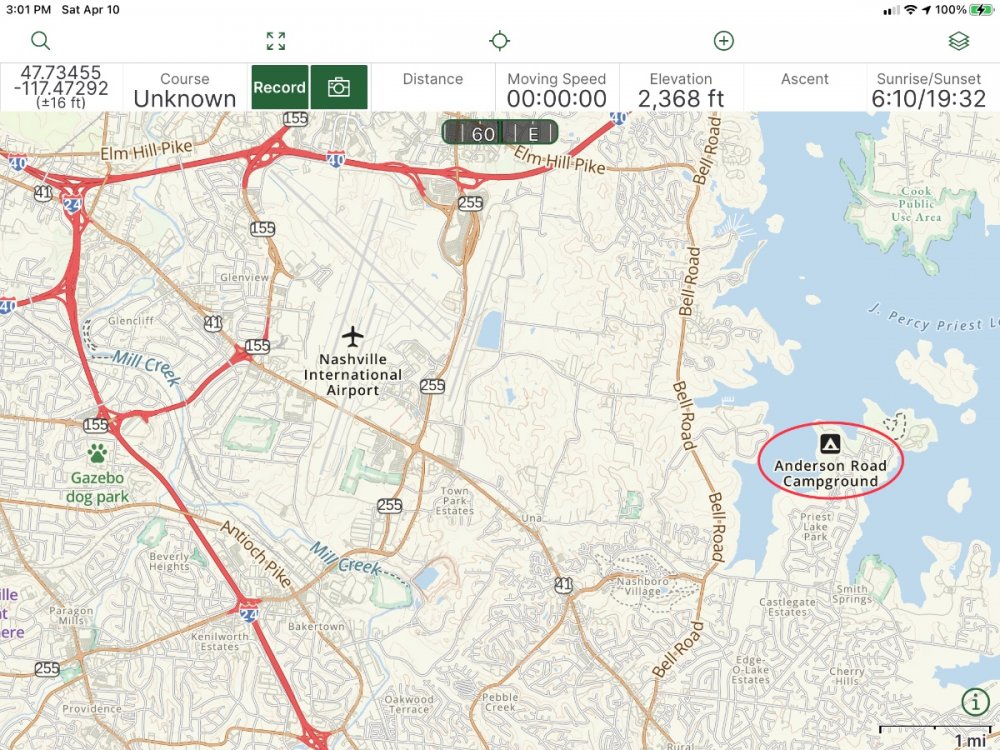This screenshot has height=750, width=1000.
Task: Tap the compass heading indicator
Action: coord(500,133)
